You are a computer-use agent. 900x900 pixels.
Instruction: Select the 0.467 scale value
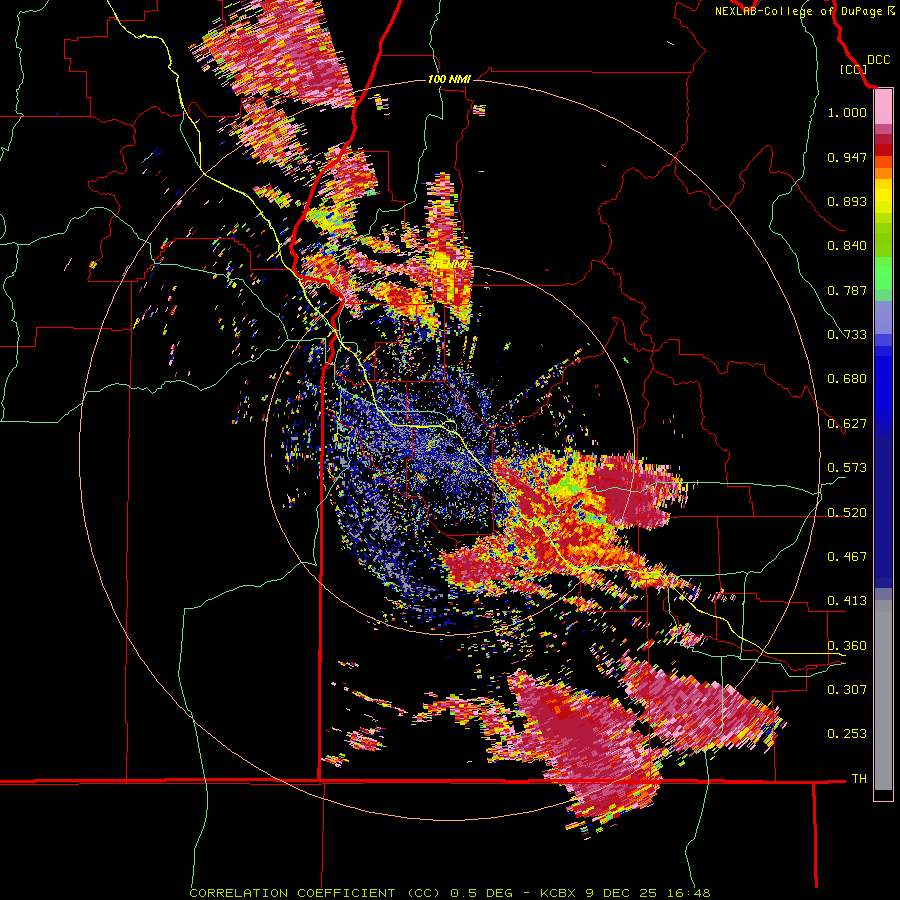(847, 557)
